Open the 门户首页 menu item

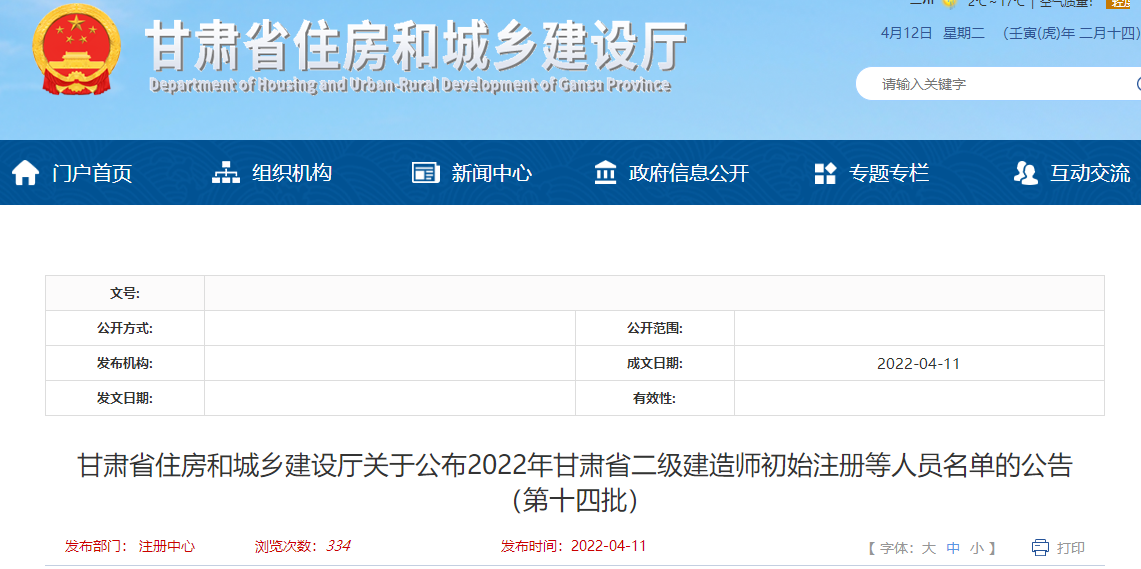coord(92,173)
